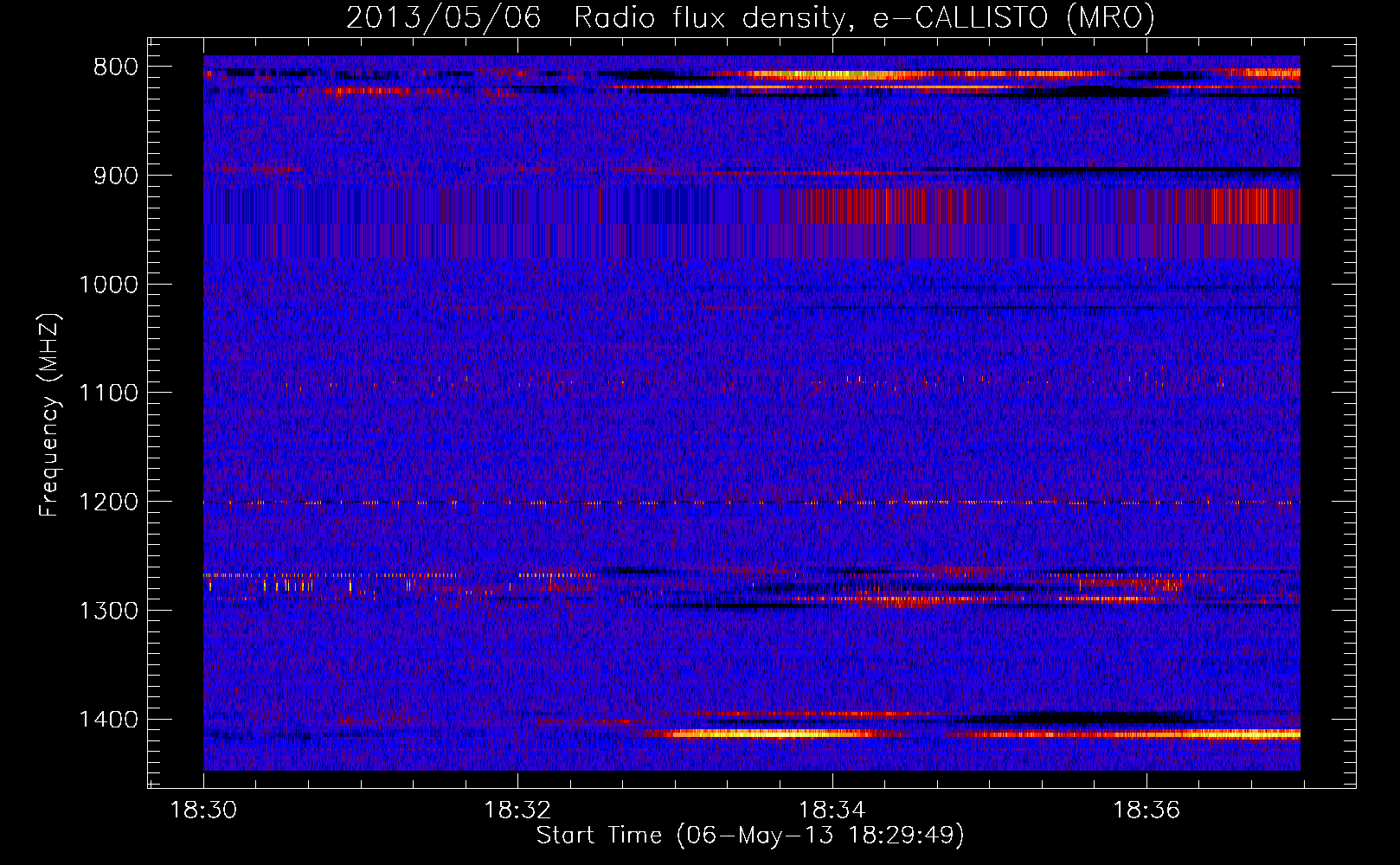Viewport: 1400px width, 865px height.
Task: Click the 1100 frequency tick label
Action: point(108,393)
